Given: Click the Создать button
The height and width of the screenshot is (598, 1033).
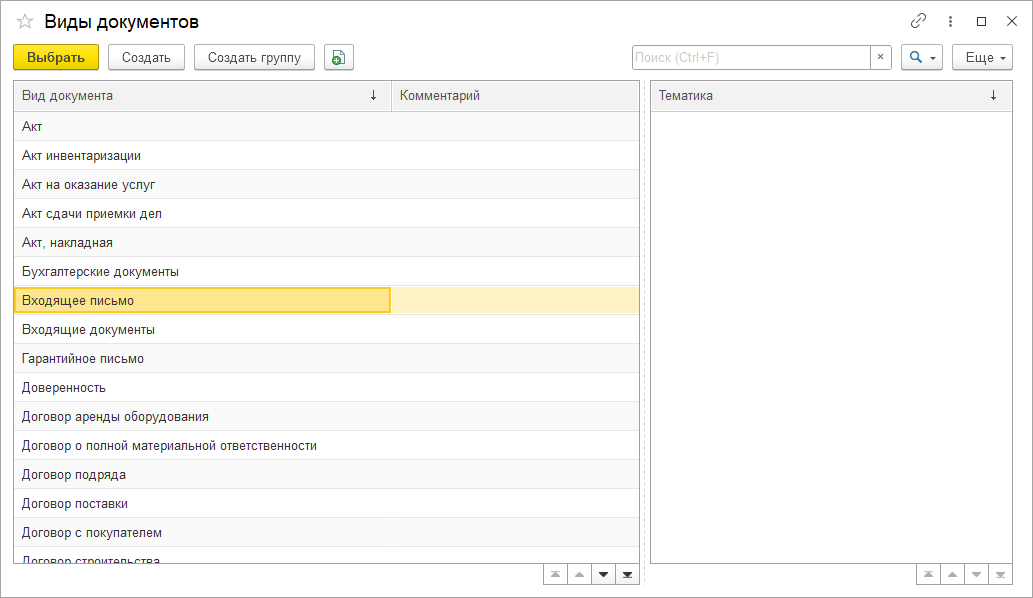Looking at the screenshot, I should 146,58.
